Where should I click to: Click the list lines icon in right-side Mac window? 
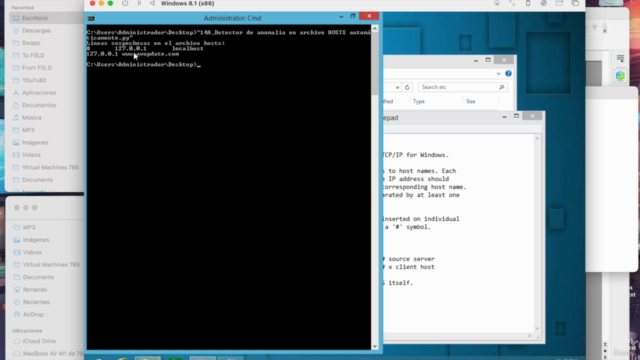620,58
